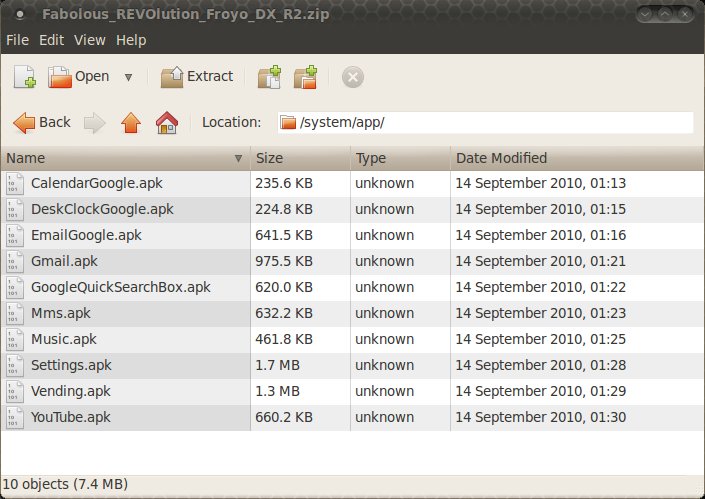Select DeskClockGoogle.apk file name
This screenshot has width=705, height=499.
[102, 209]
